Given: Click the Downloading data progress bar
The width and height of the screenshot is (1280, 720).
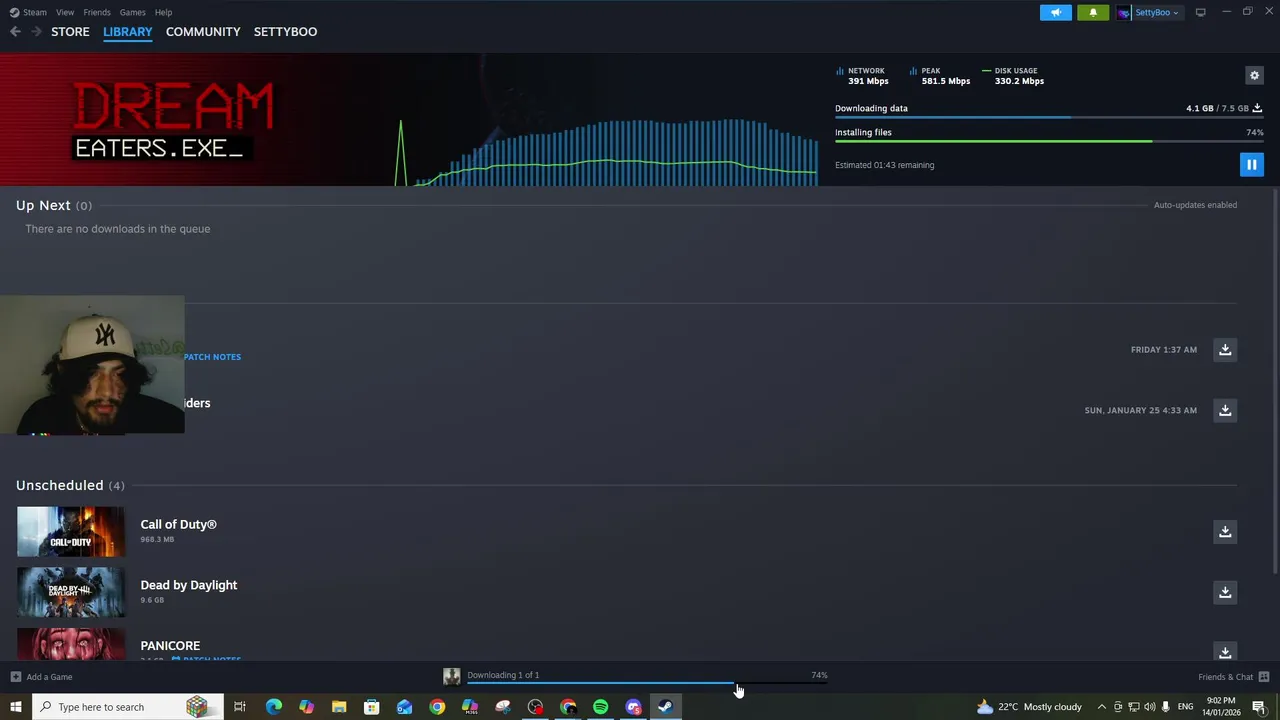Looking at the screenshot, I should coord(1049,118).
